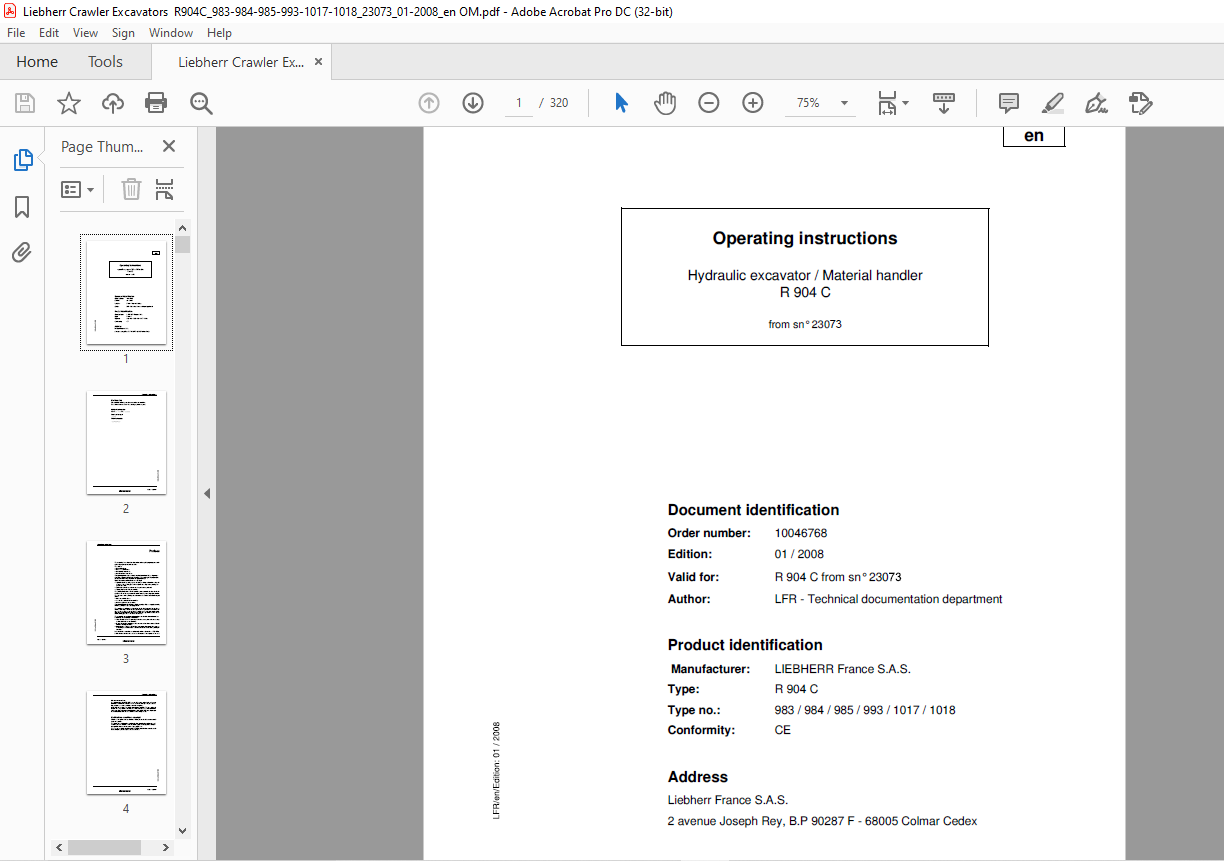The width and height of the screenshot is (1224, 861).
Task: Open Attachments paperclip panel
Action: (x=22, y=252)
